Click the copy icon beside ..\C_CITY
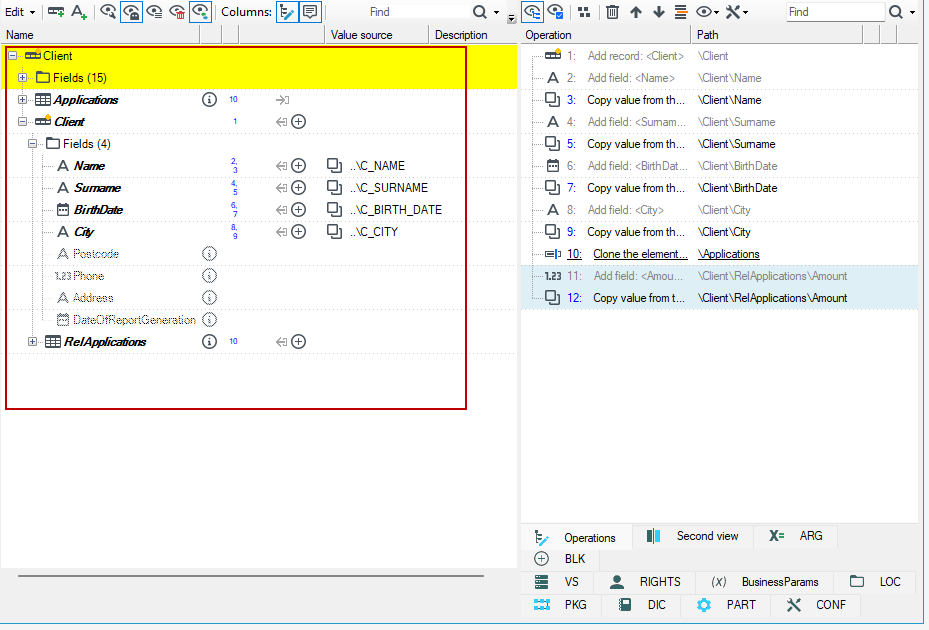This screenshot has height=630, width=929. point(334,232)
